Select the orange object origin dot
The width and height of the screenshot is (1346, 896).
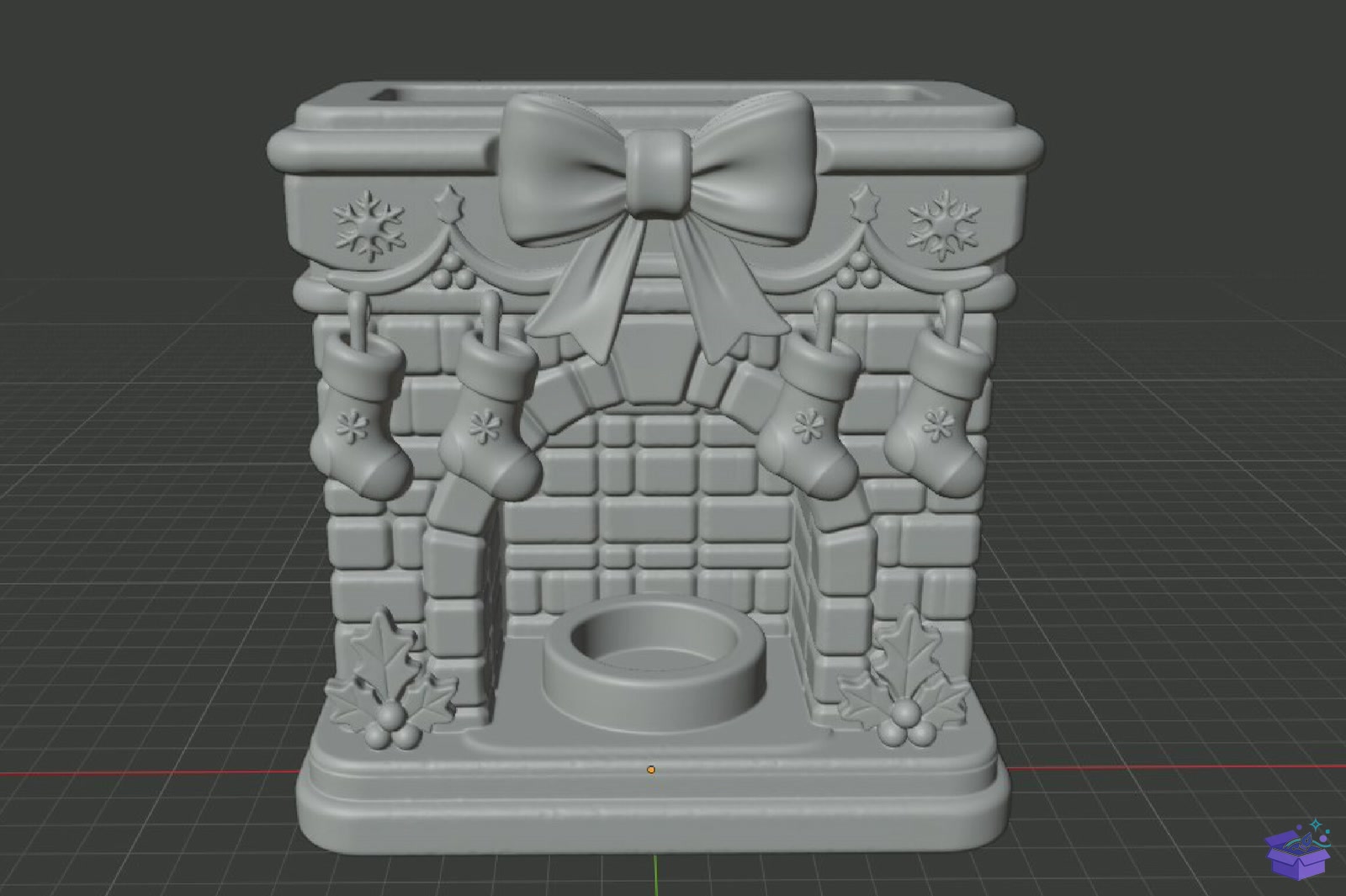point(651,769)
